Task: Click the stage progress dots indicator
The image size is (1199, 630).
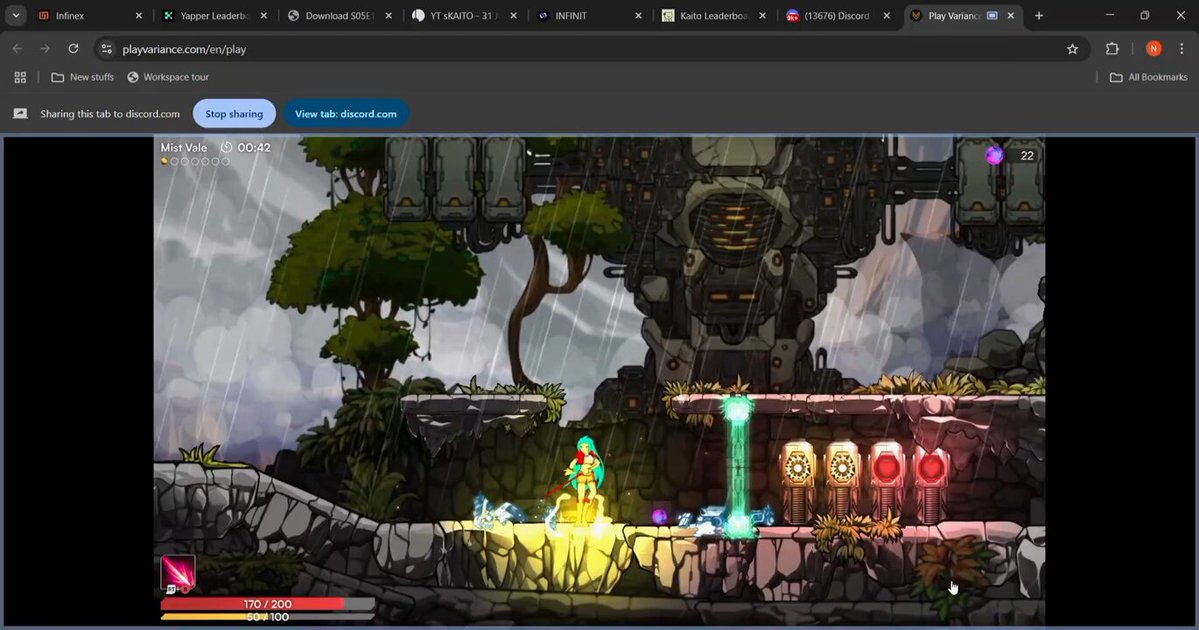Action: pyautogui.click(x=195, y=161)
